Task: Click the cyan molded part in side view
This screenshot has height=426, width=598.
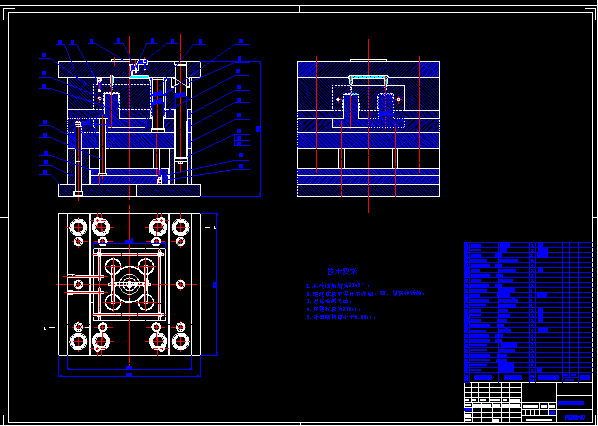Action: (368, 80)
